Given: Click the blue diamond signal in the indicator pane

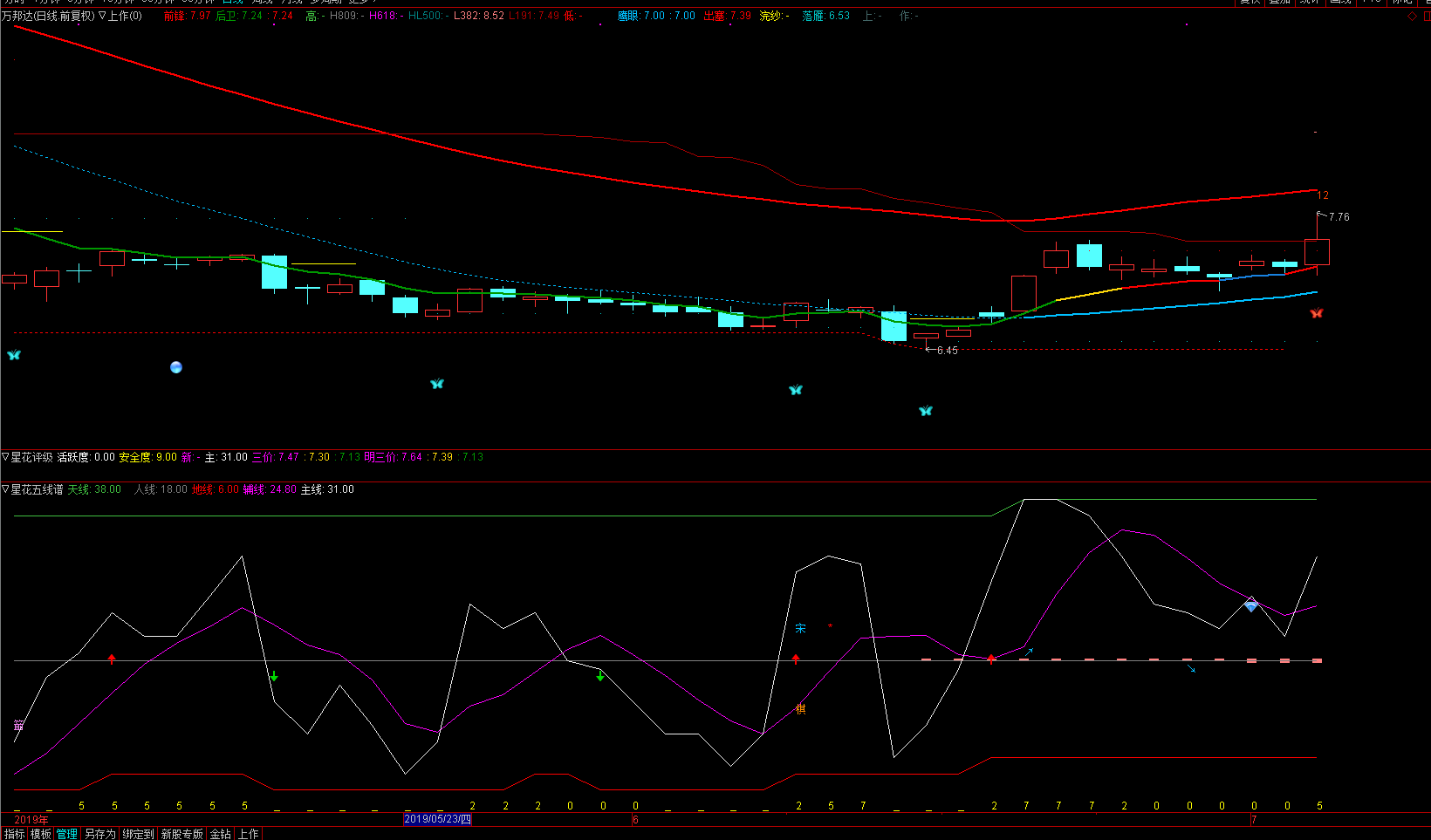Looking at the screenshot, I should pos(1251,605).
